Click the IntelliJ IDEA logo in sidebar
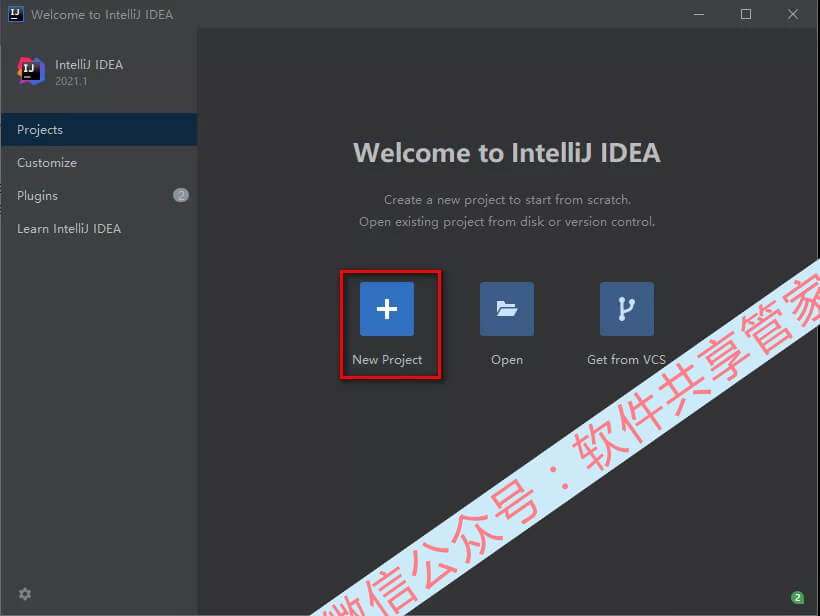This screenshot has height=616, width=820. (31, 71)
